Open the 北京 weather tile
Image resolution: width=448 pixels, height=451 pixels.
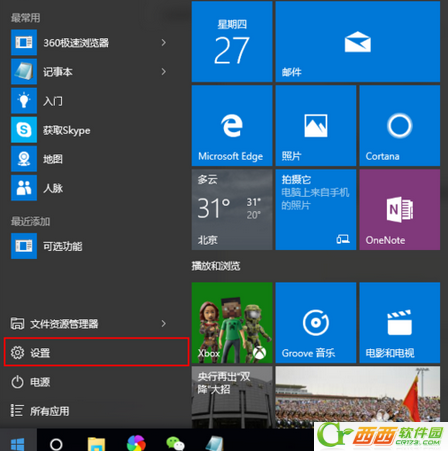pos(232,210)
